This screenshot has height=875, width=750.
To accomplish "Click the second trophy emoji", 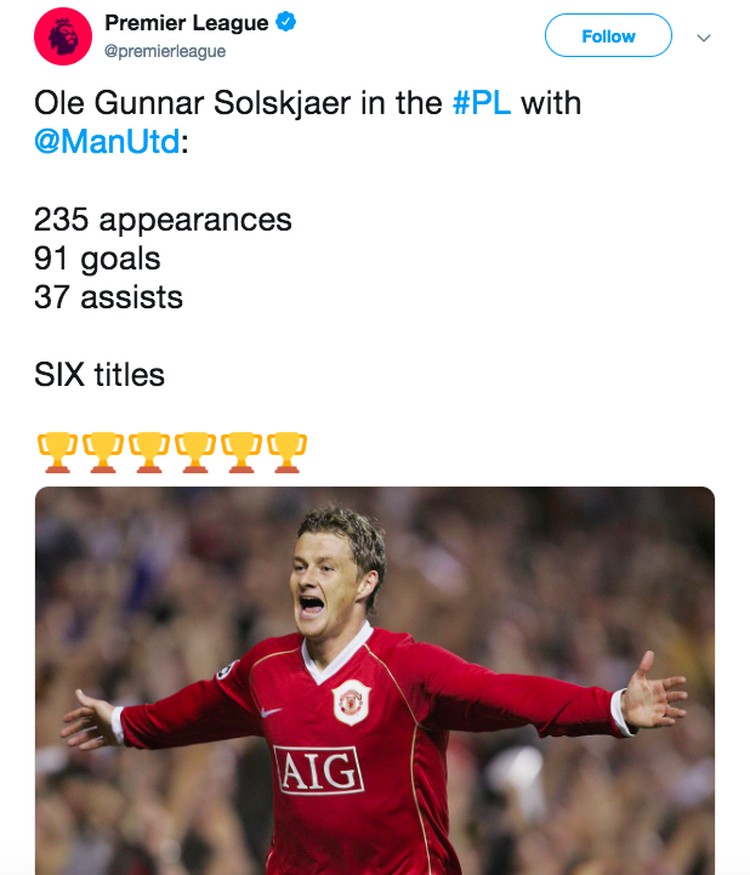I will [103, 453].
